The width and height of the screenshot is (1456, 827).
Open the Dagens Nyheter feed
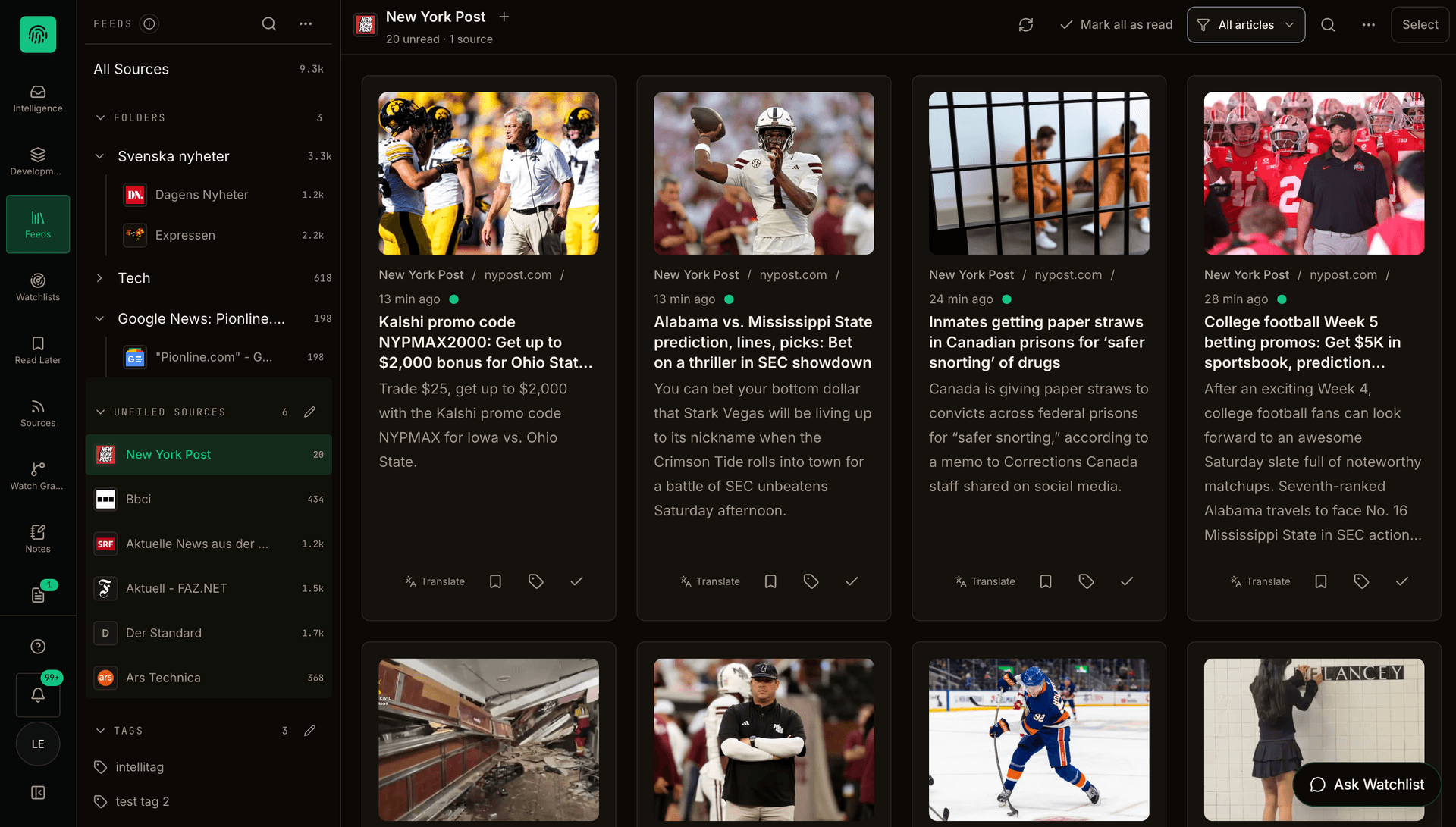coord(224,195)
